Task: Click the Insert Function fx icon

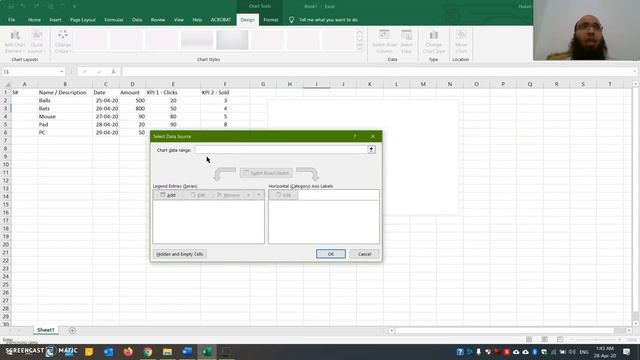Action: [113, 72]
